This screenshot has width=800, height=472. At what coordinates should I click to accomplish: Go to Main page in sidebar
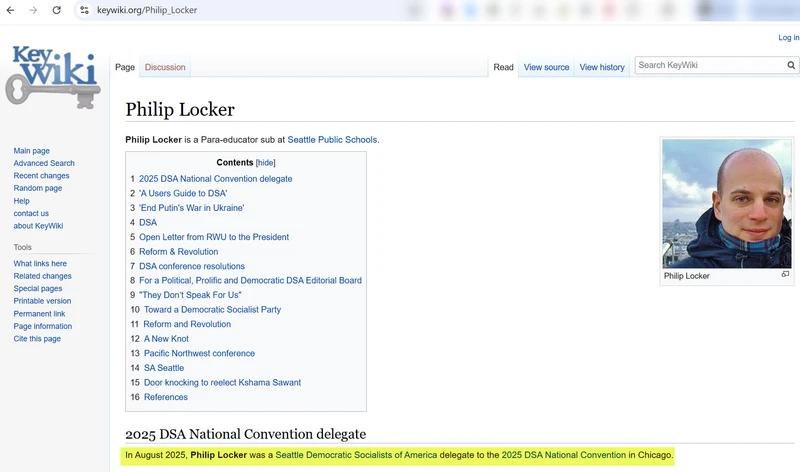(x=32, y=151)
